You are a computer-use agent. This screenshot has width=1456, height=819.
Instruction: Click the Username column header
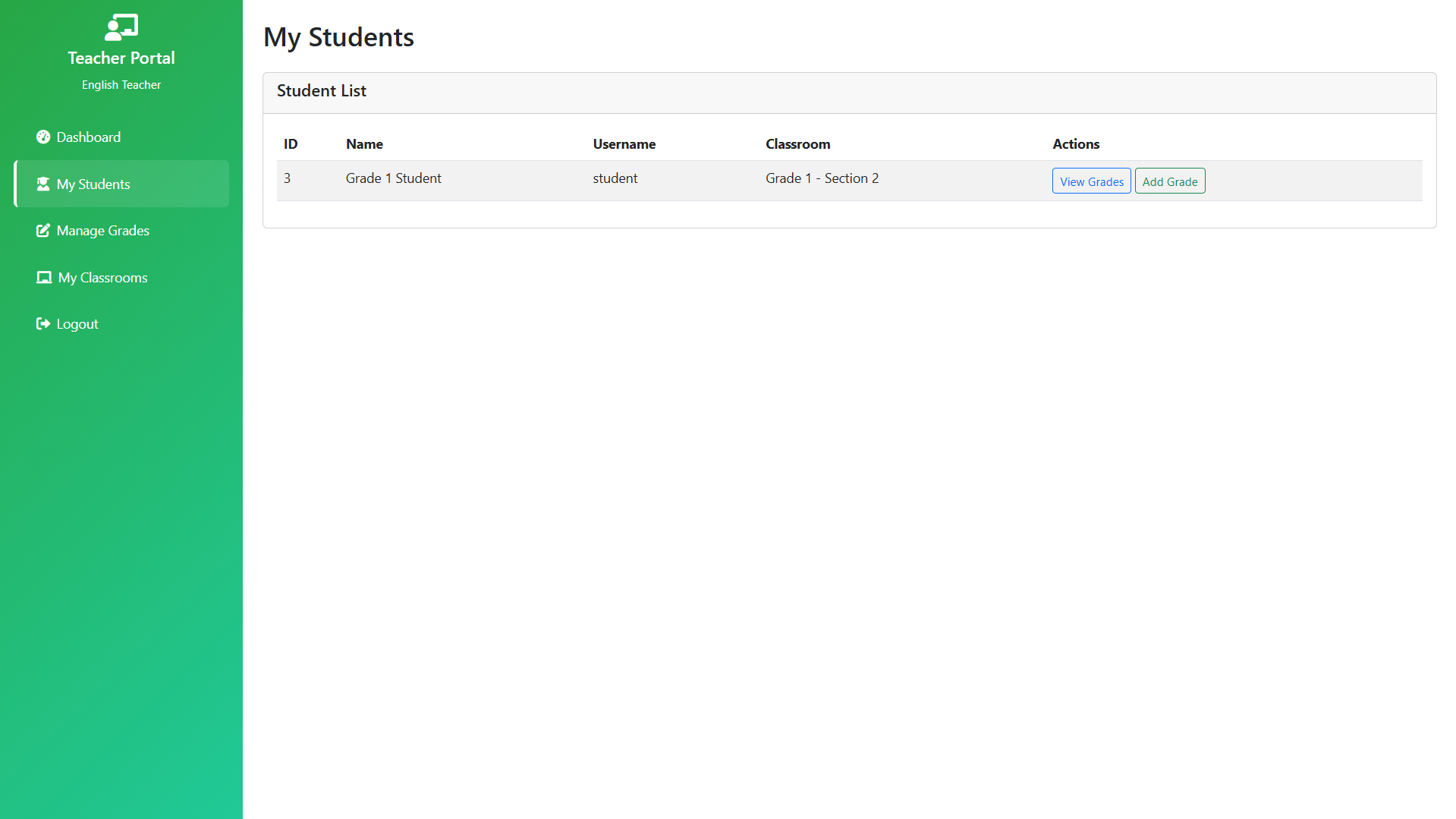pos(624,144)
